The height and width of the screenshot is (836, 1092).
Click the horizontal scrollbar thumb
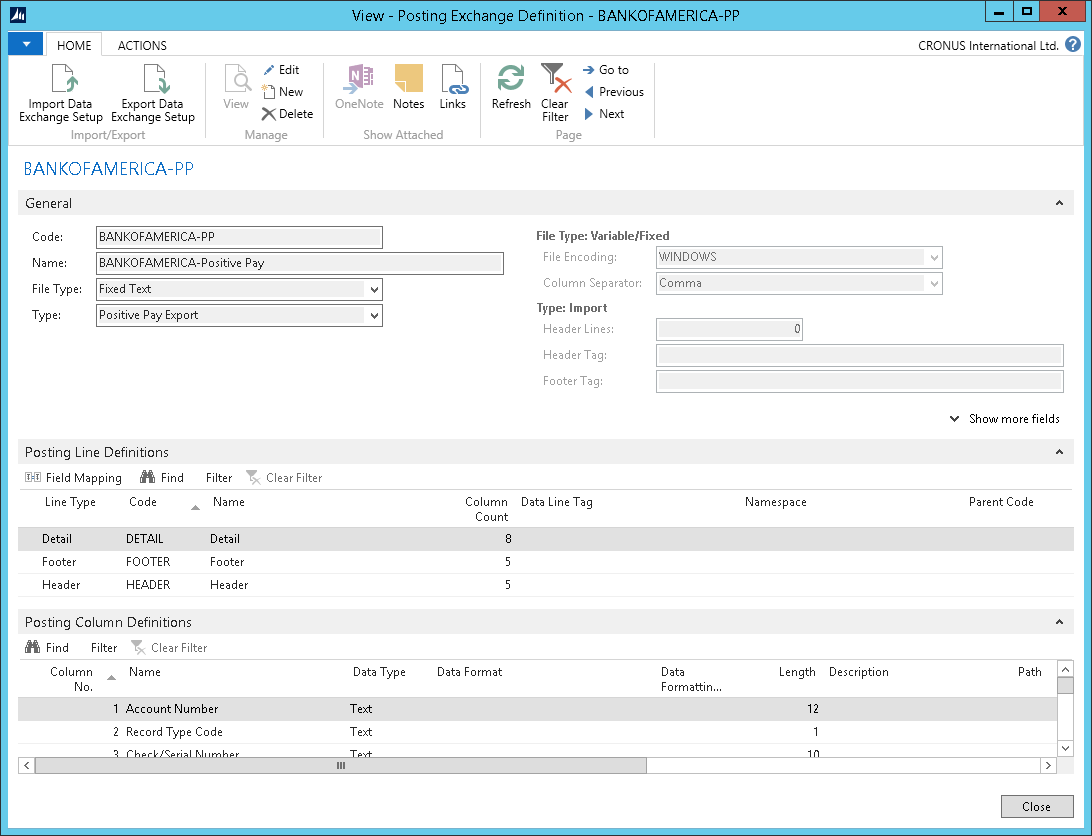(341, 765)
